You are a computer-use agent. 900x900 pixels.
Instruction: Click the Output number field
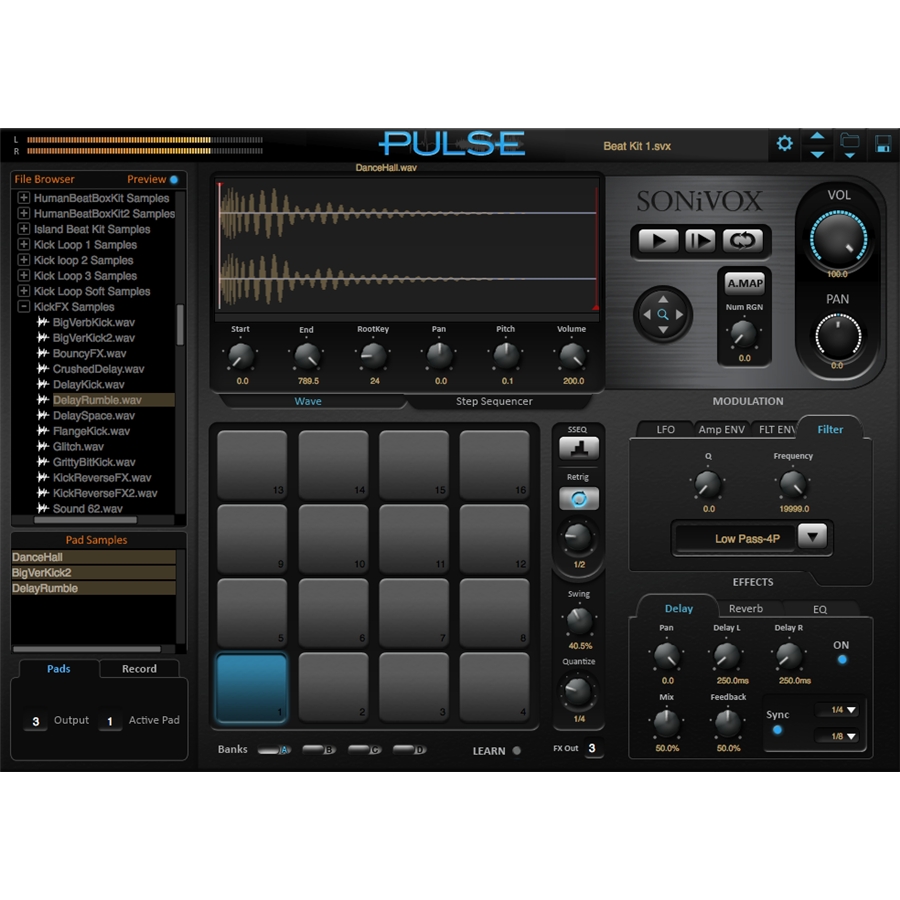tap(36, 721)
